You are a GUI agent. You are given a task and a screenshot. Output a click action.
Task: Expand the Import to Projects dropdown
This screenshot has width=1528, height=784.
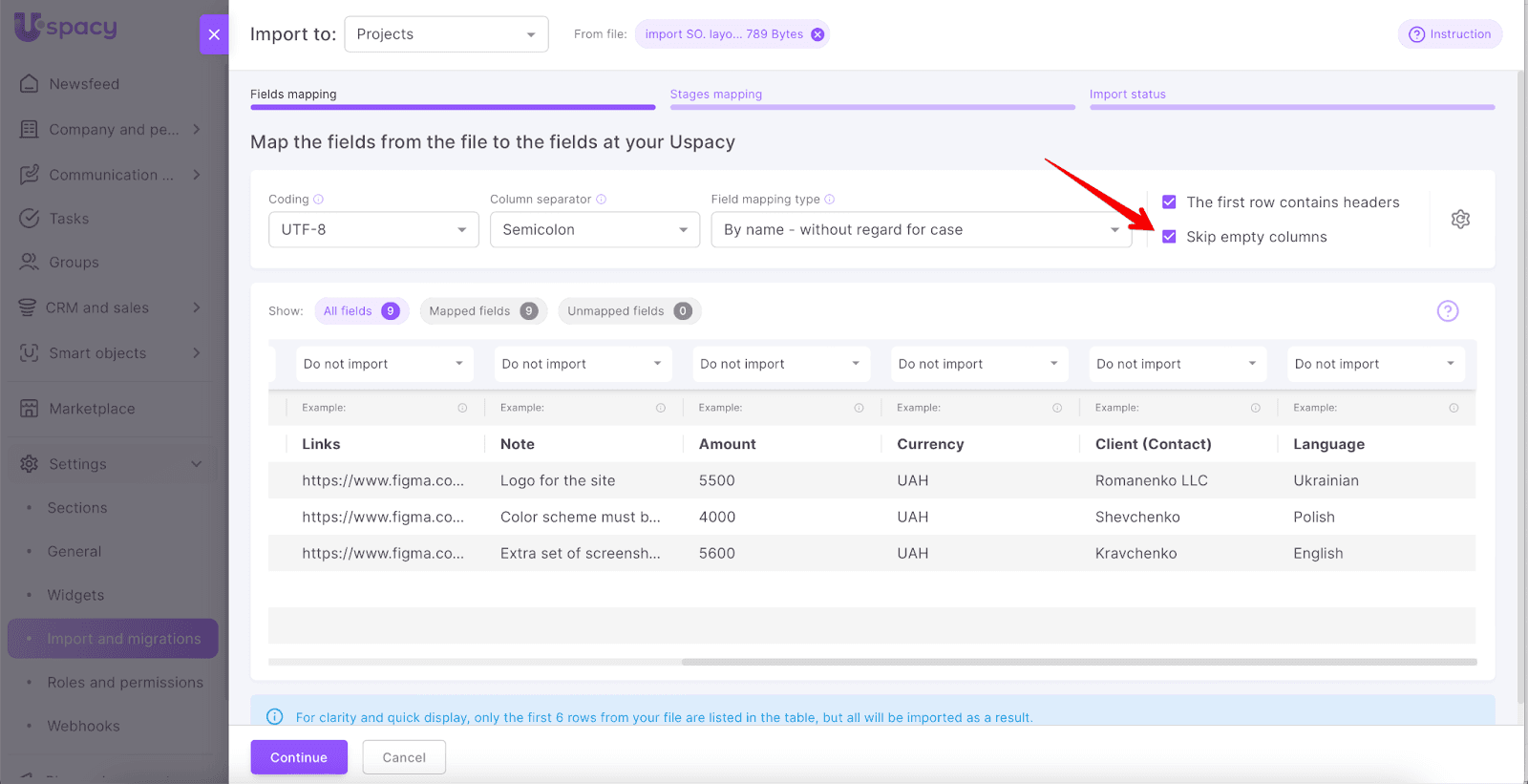coord(446,34)
